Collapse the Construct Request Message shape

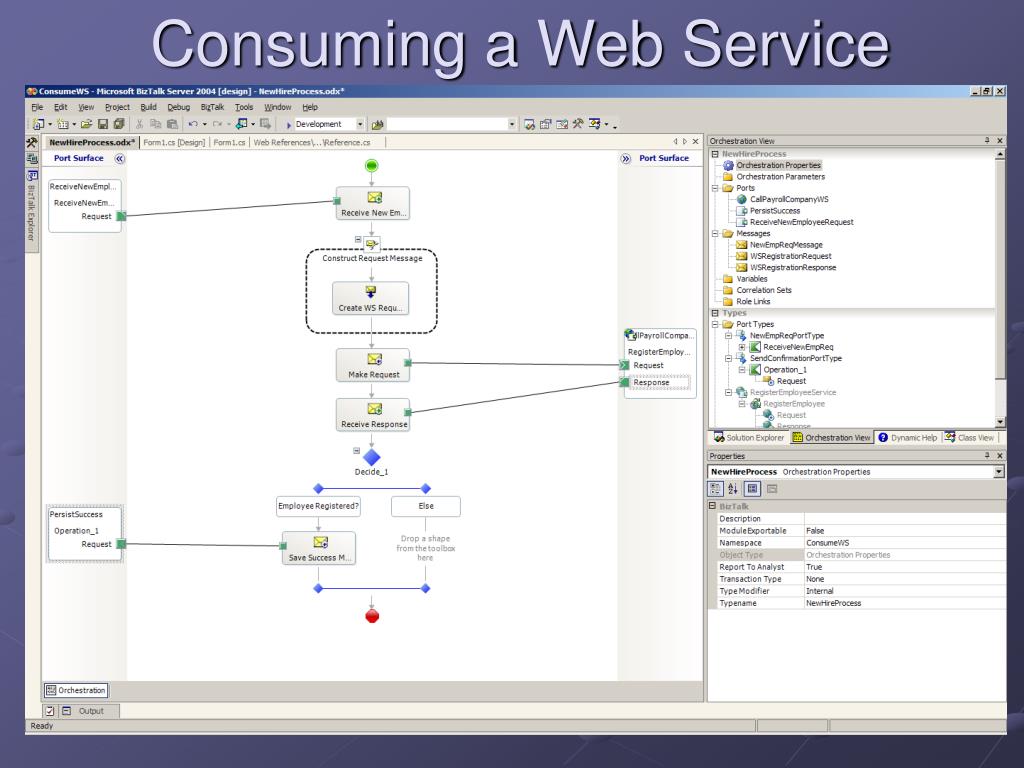tap(358, 240)
